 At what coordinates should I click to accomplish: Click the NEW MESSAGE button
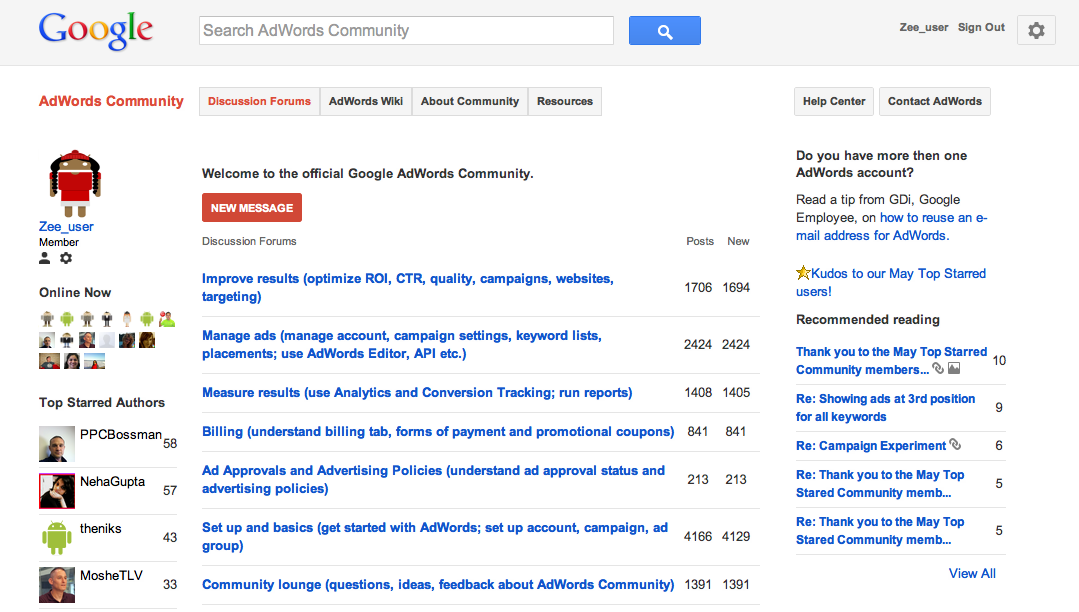click(252, 208)
